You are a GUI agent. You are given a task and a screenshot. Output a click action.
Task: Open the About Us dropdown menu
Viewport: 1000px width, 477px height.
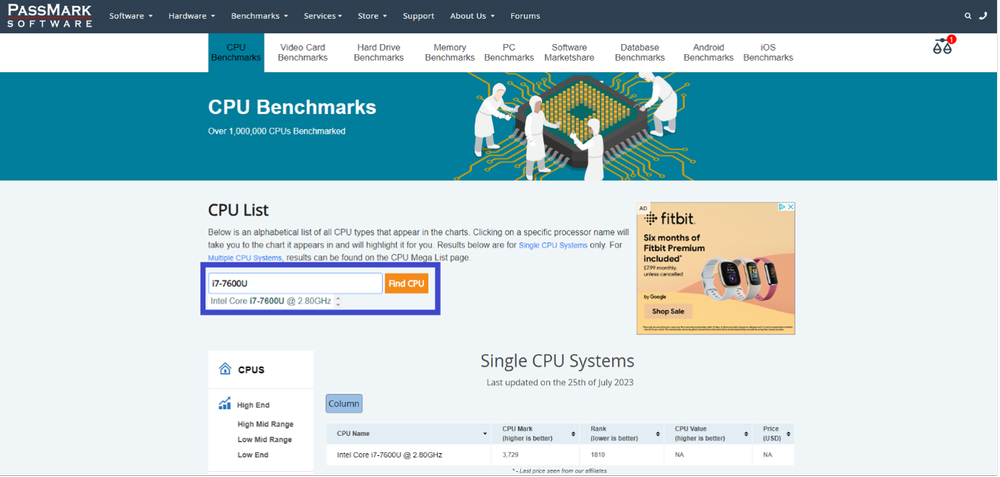472,16
